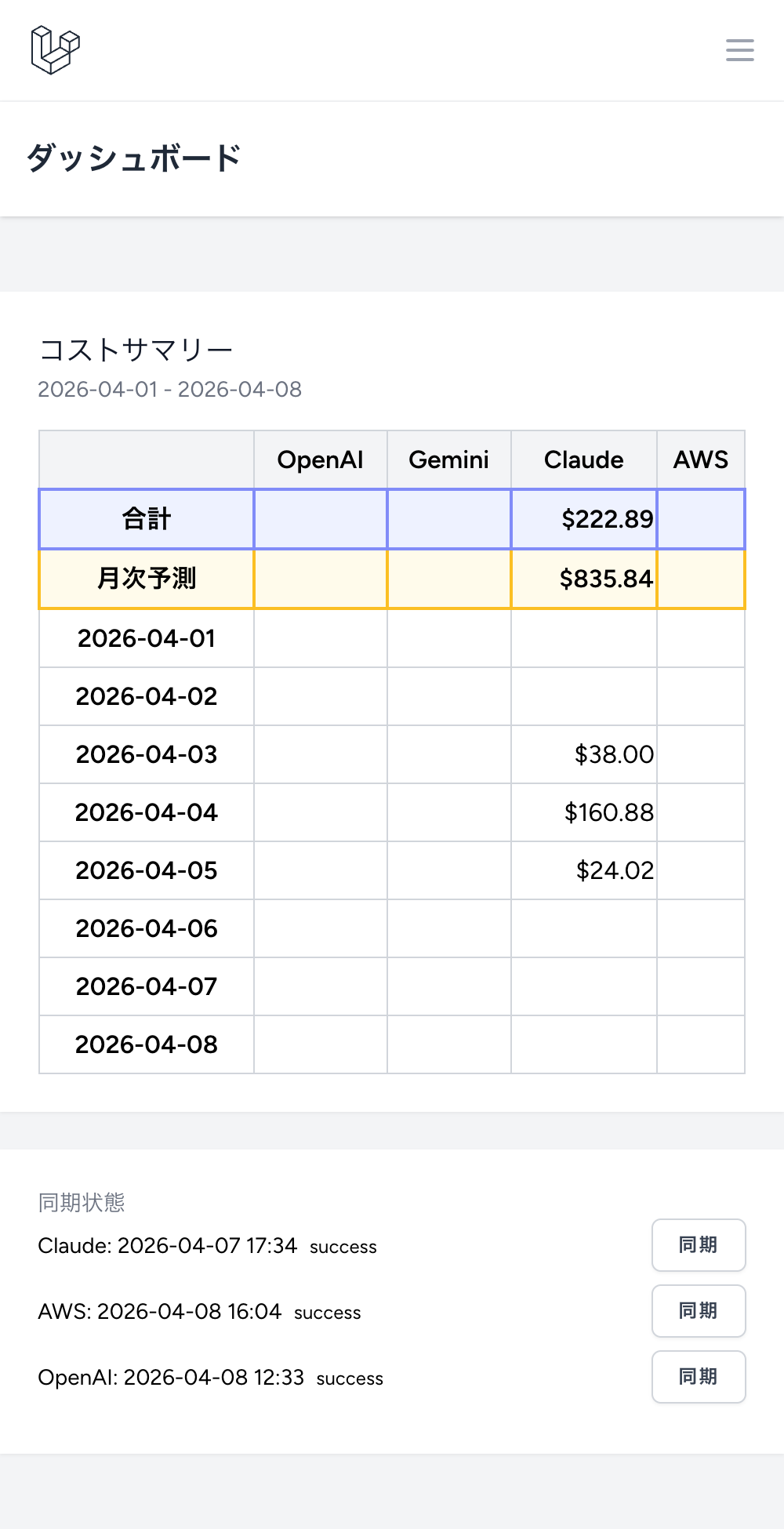The image size is (784, 1529).
Task: Select the 2026-04-08 date row
Action: tap(147, 1044)
